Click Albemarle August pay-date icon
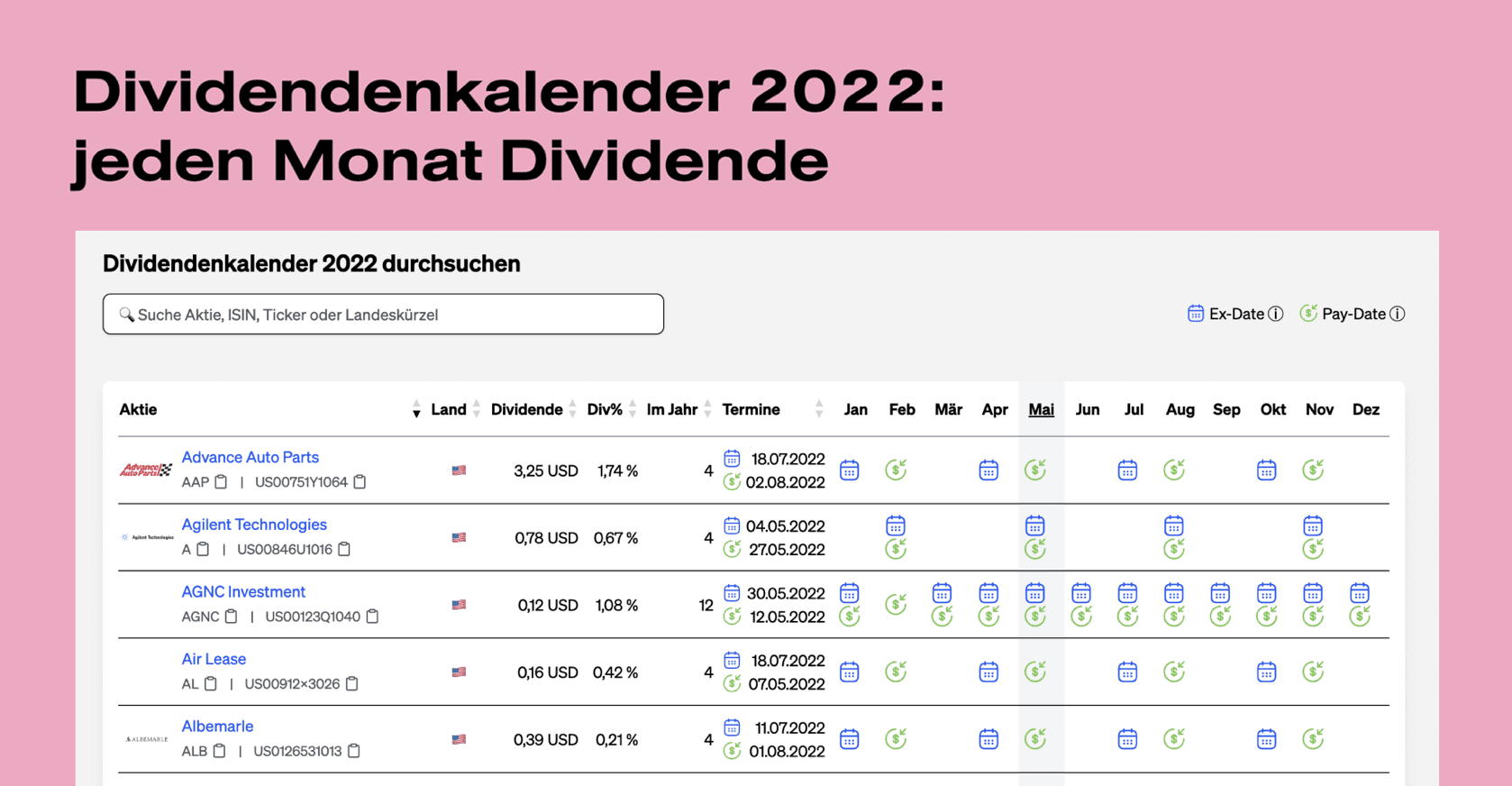Image resolution: width=1512 pixels, height=786 pixels. click(1174, 739)
